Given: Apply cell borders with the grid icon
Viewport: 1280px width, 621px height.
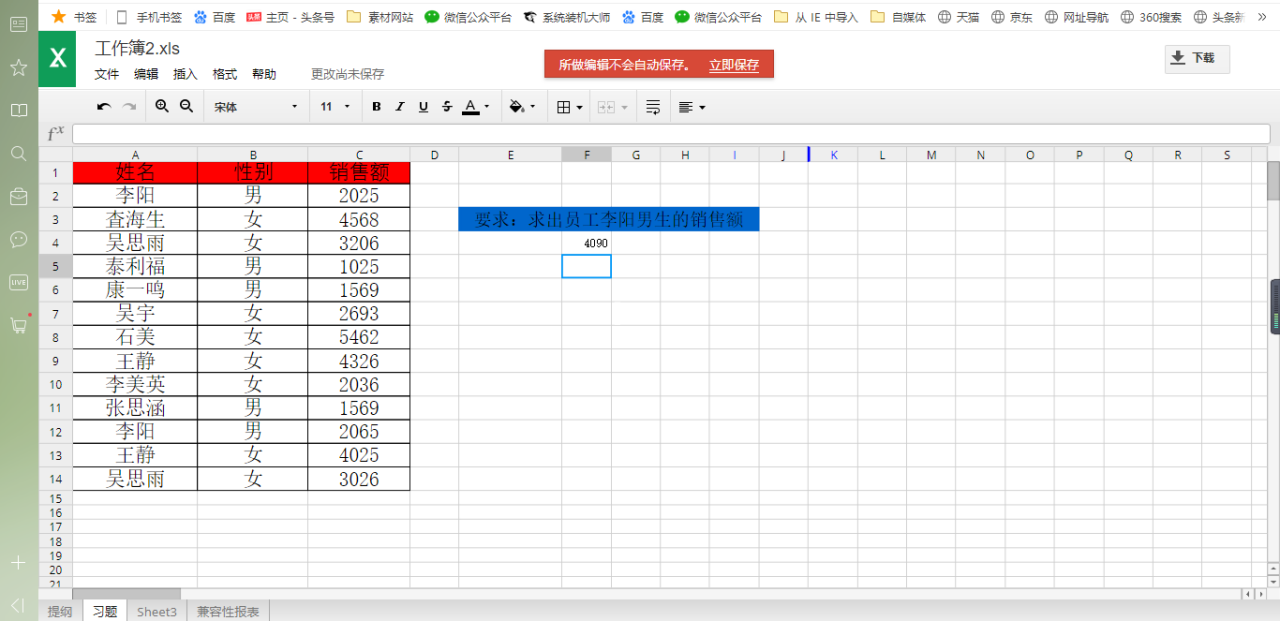Looking at the screenshot, I should 564,107.
